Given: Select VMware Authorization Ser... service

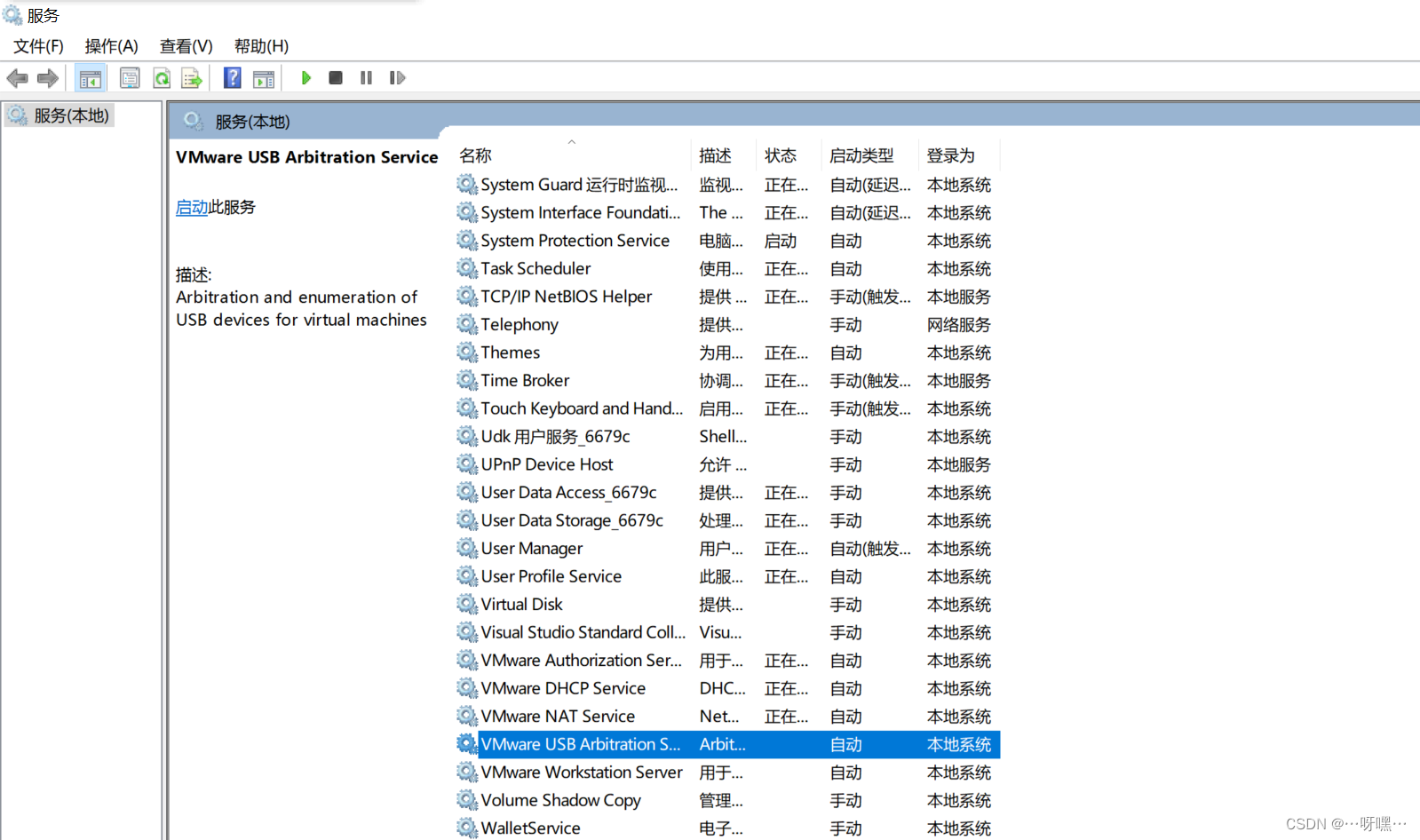Looking at the screenshot, I should pyautogui.click(x=728, y=660).
